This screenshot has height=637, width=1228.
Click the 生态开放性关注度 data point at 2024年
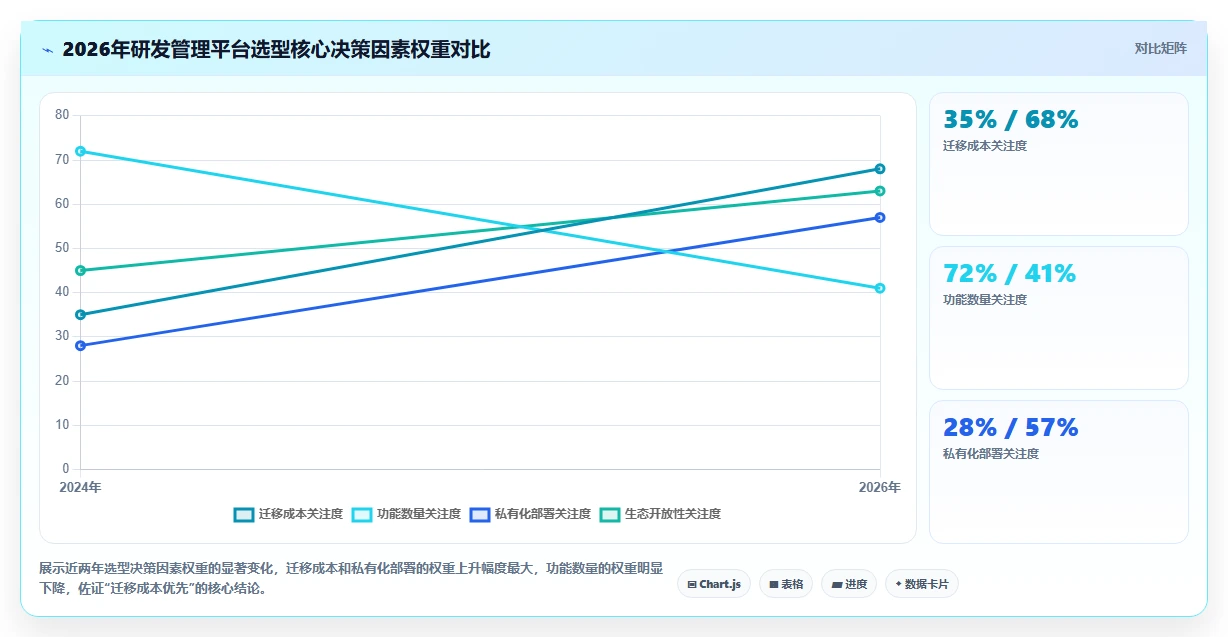pyautogui.click(x=80, y=270)
